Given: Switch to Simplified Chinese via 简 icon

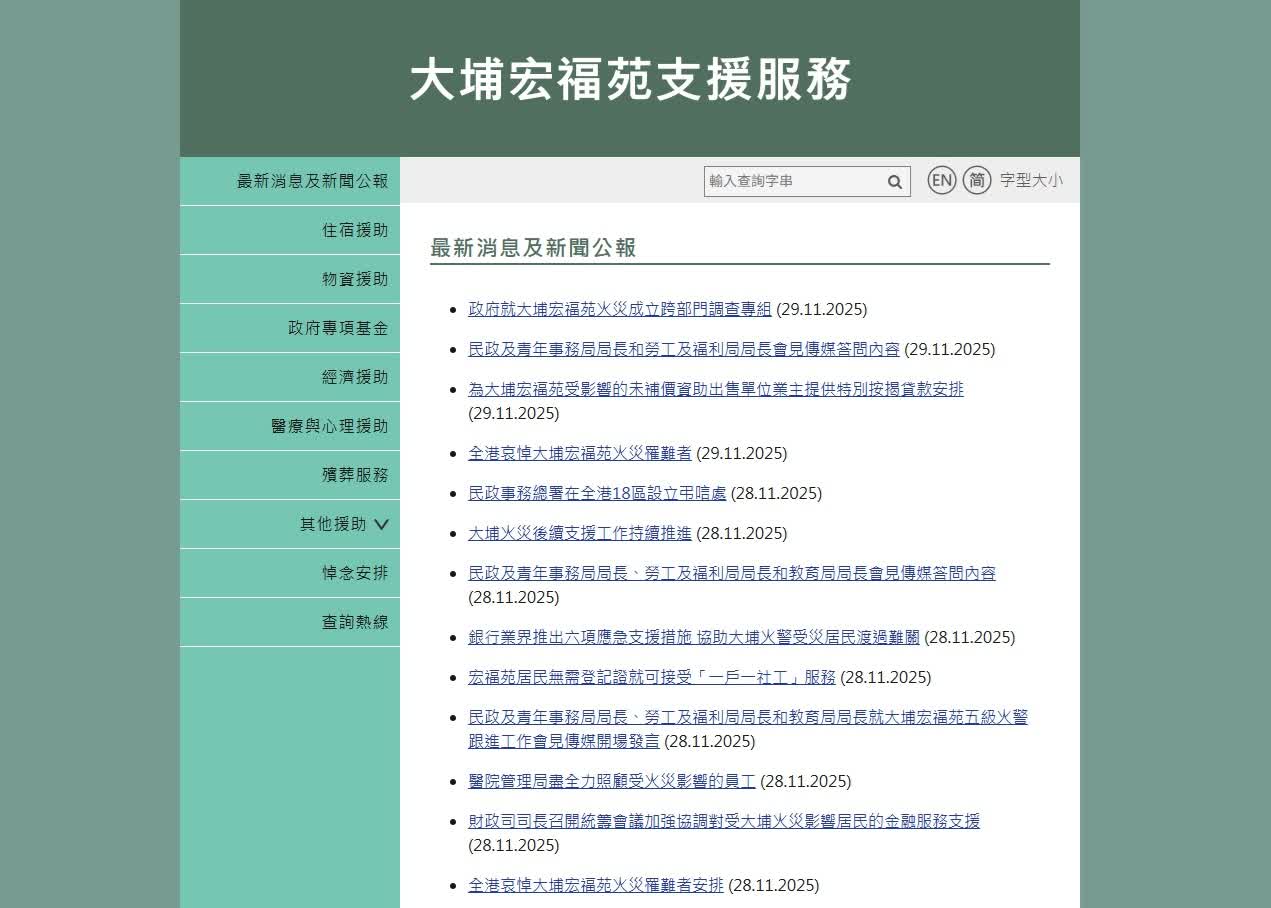Looking at the screenshot, I should pos(977,180).
